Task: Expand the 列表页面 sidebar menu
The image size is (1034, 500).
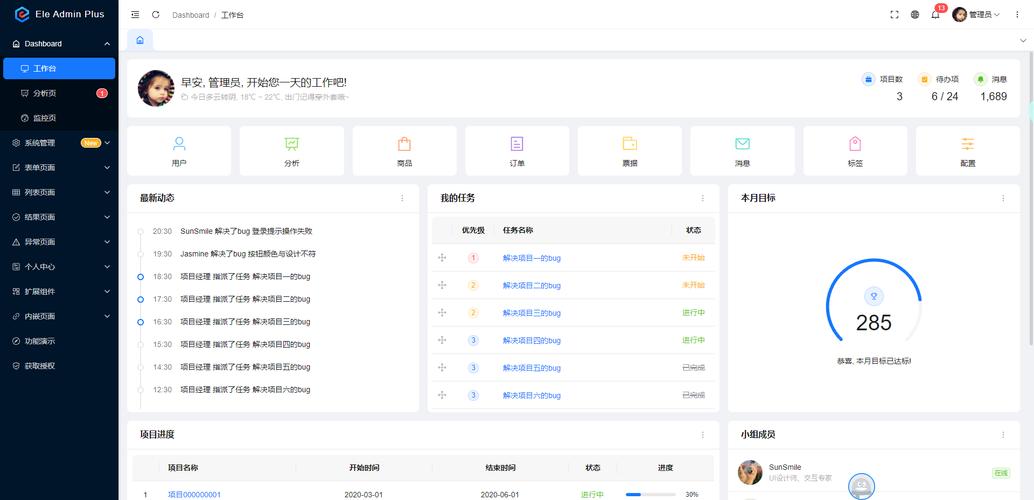Action: pyautogui.click(x=58, y=192)
